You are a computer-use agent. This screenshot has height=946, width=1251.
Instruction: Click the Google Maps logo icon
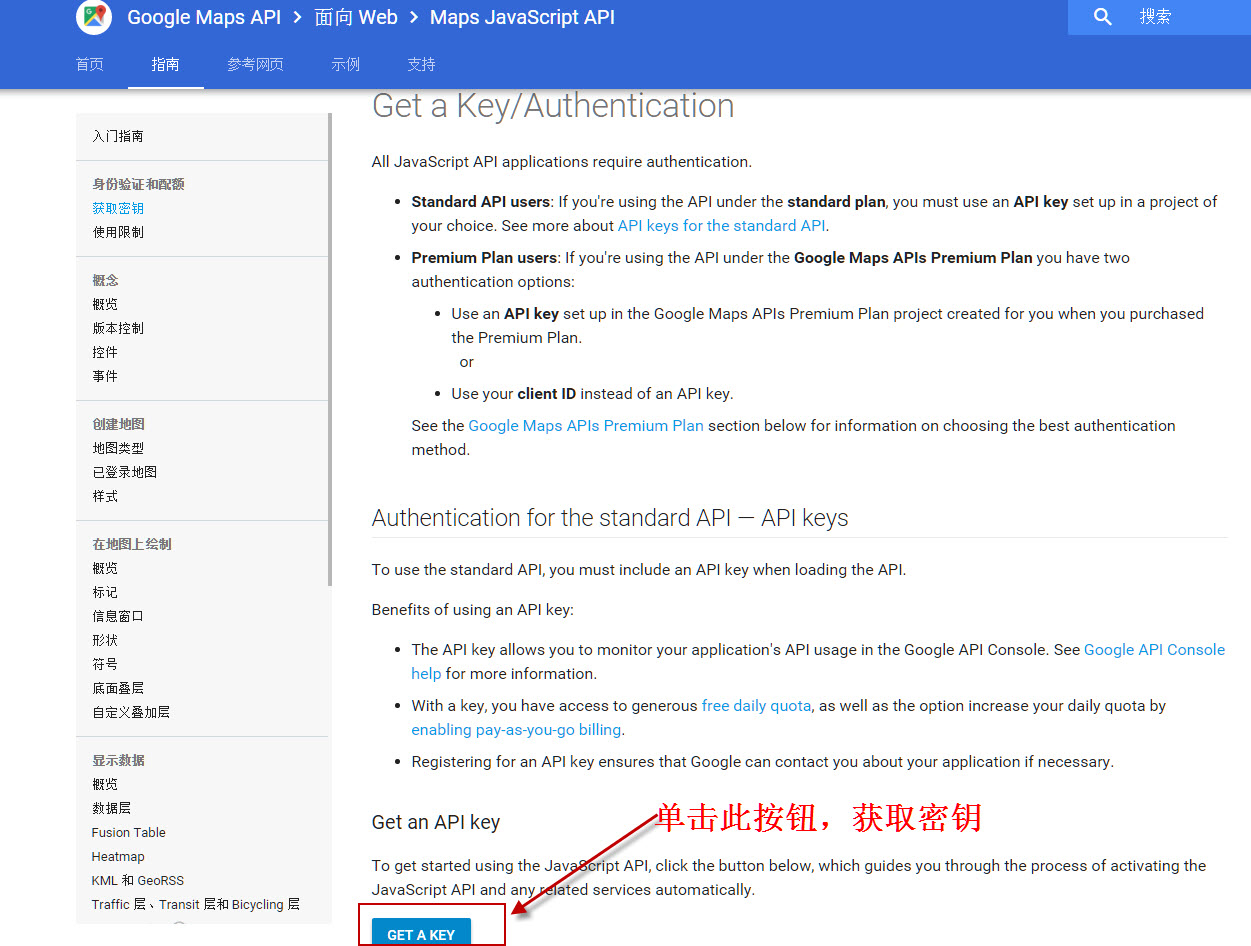pyautogui.click(x=94, y=17)
